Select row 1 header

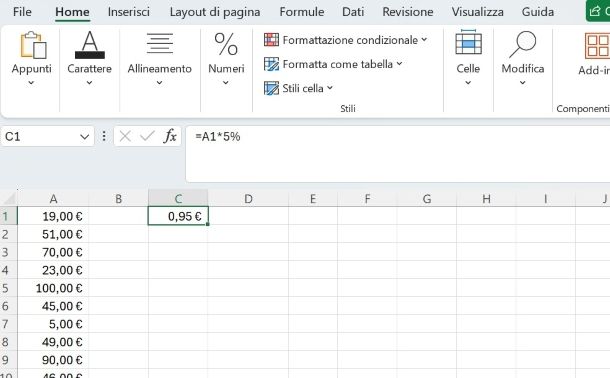8,216
